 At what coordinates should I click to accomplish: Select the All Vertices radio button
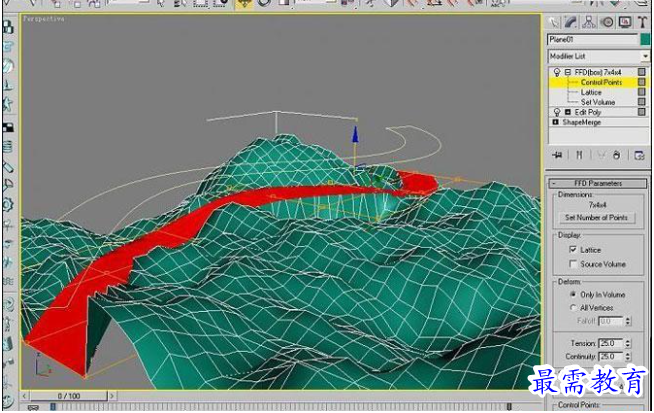[x=573, y=308]
